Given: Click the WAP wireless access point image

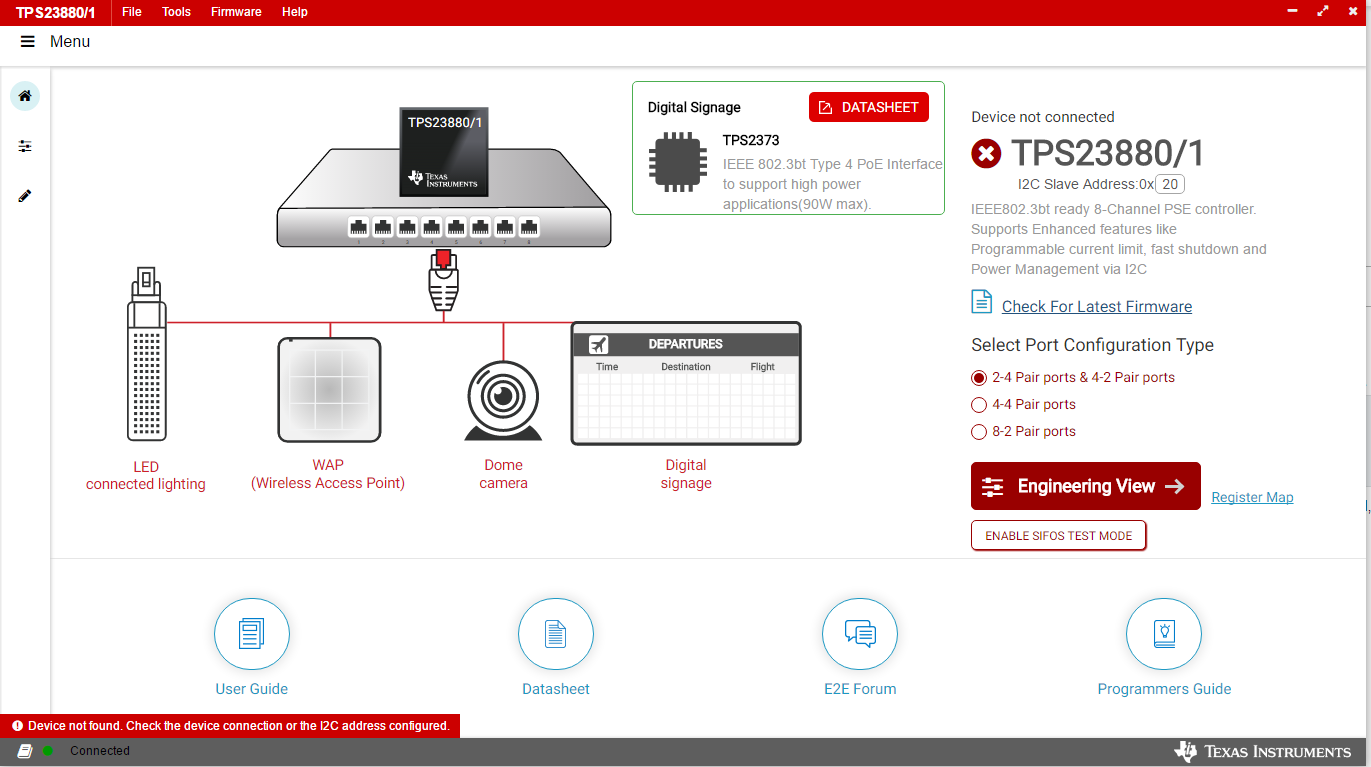Looking at the screenshot, I should coord(330,390).
